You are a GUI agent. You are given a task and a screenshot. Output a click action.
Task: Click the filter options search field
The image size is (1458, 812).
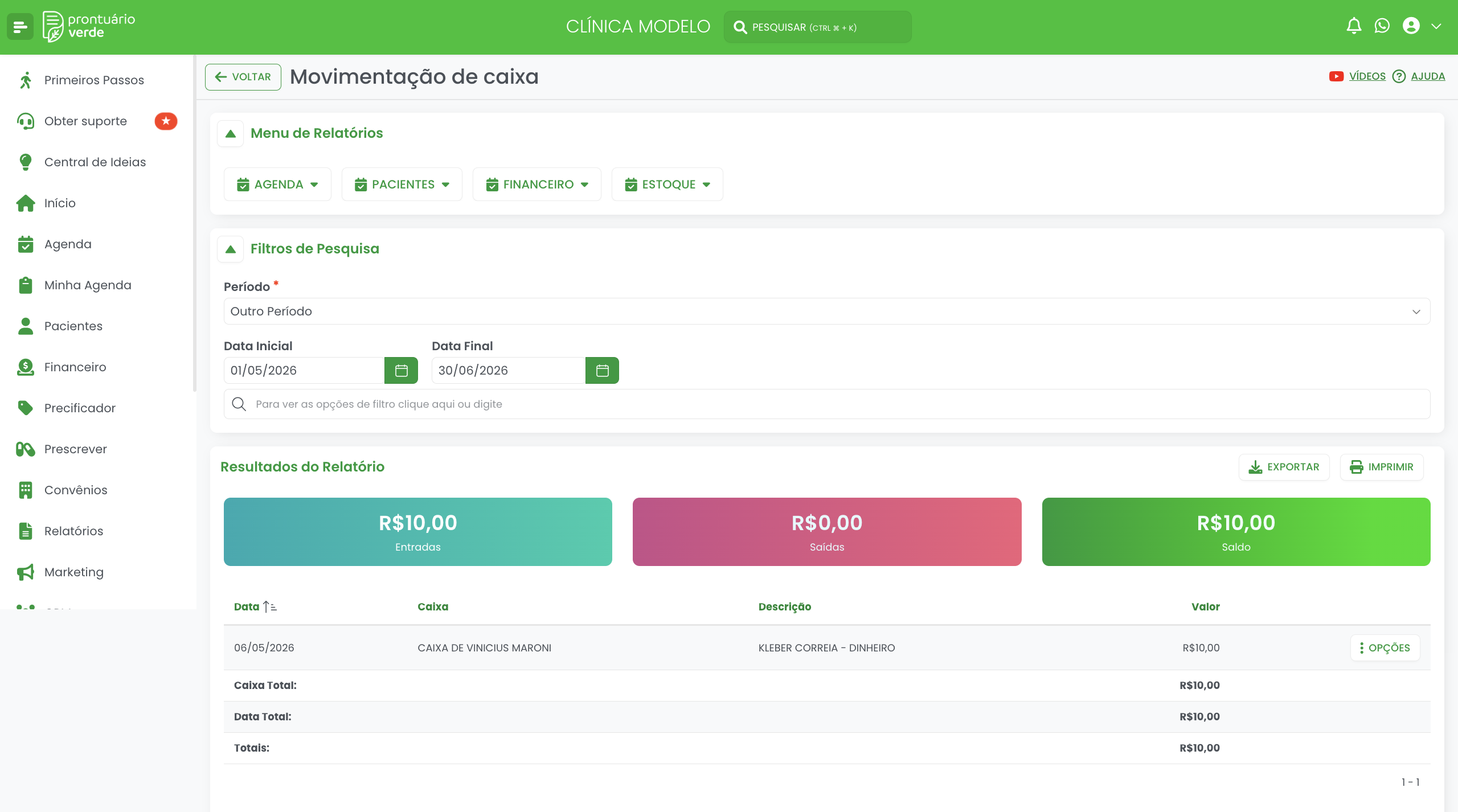[827, 404]
